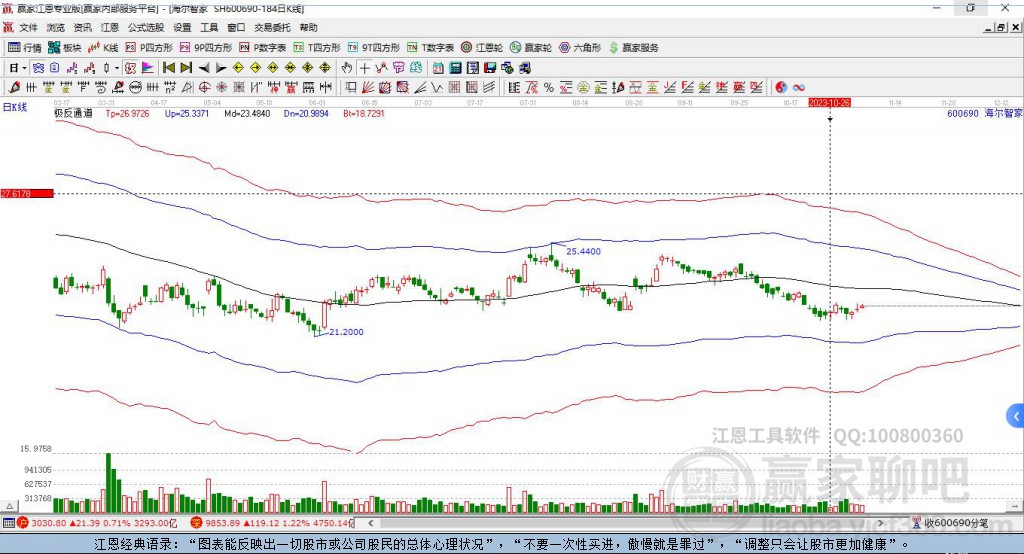Click the 日K线 chart label
The image size is (1024, 554).
tap(14, 107)
